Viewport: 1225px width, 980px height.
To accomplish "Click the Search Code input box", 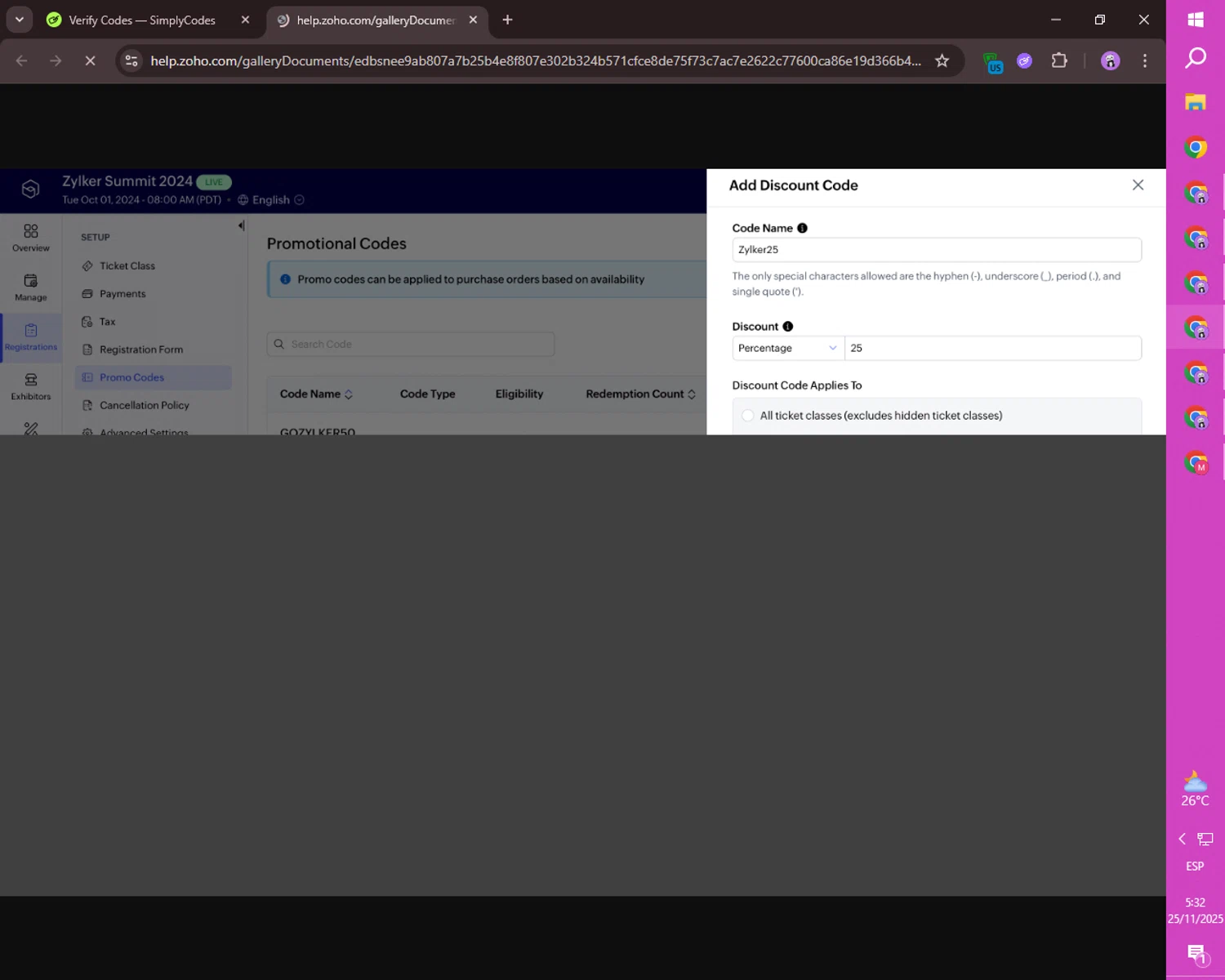I will point(411,344).
